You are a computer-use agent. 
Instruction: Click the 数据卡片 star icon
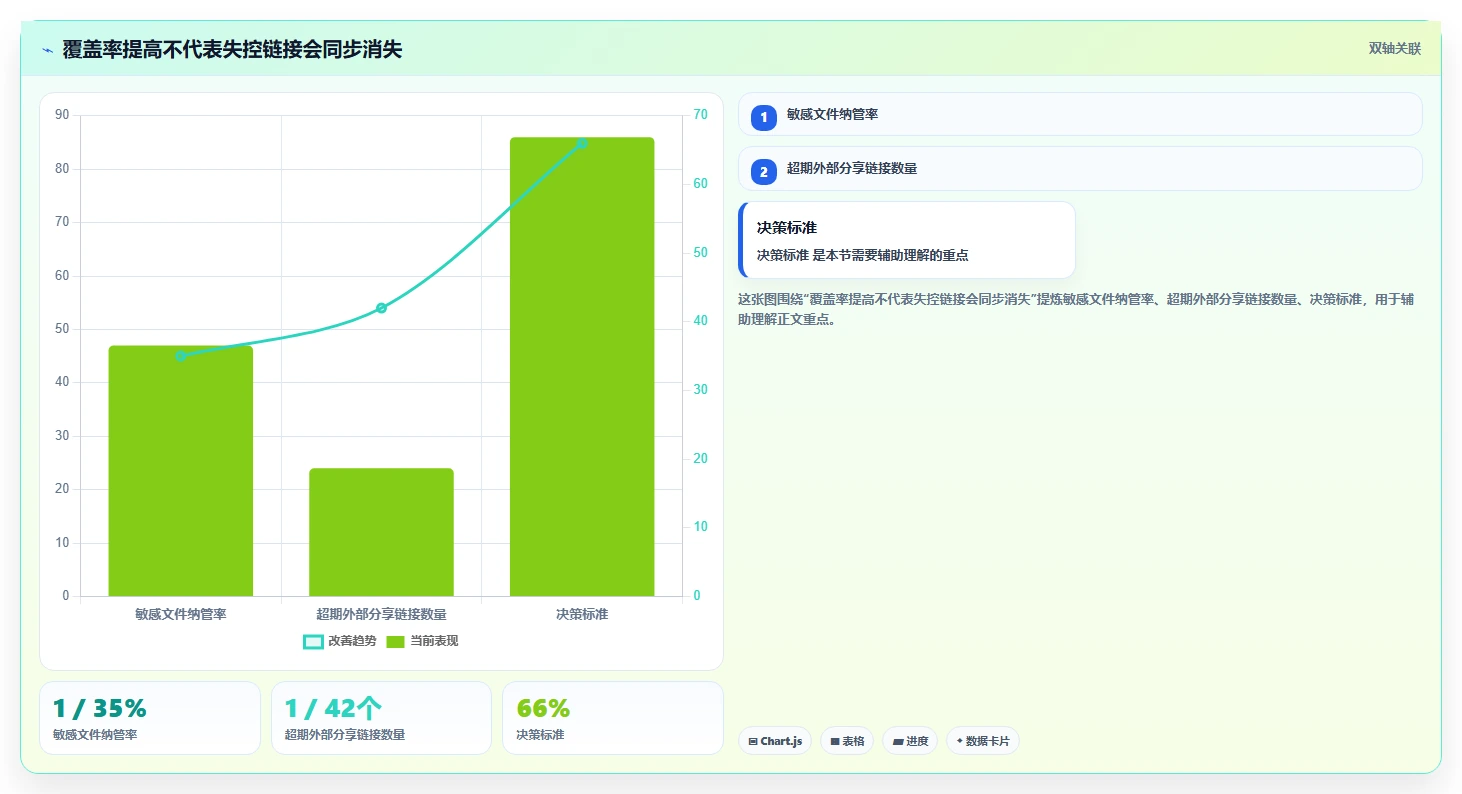point(959,741)
